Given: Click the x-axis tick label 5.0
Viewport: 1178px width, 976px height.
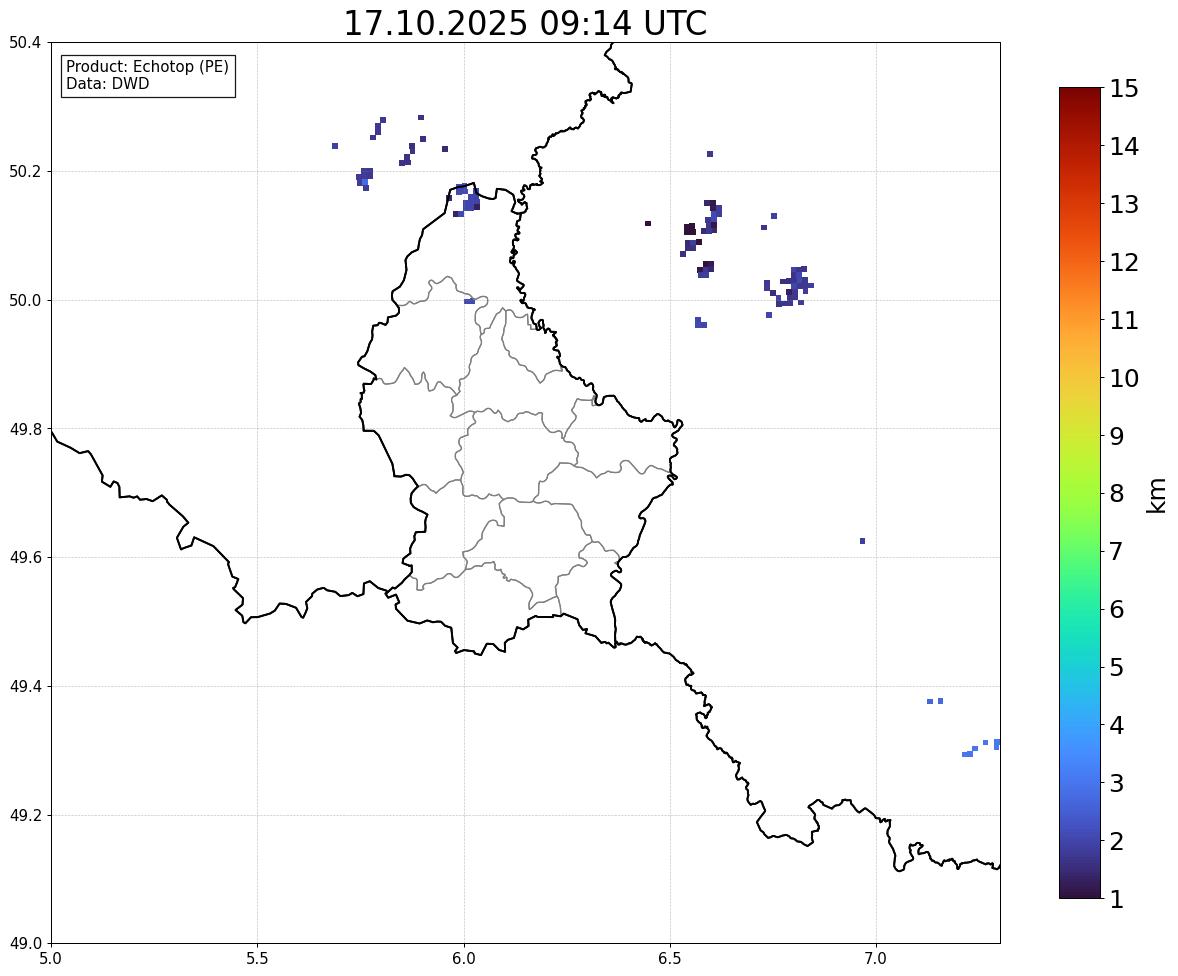Looking at the screenshot, I should pos(51,959).
